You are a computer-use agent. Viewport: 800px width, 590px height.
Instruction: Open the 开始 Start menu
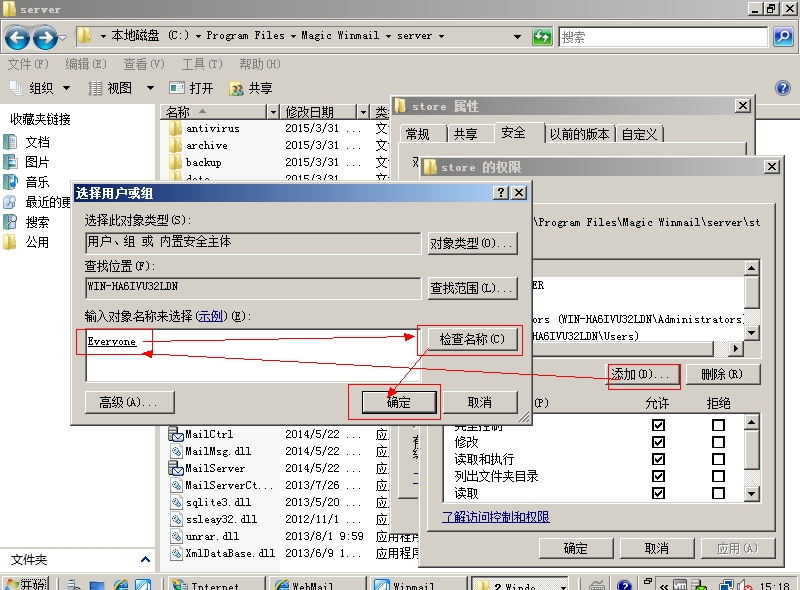[26, 584]
